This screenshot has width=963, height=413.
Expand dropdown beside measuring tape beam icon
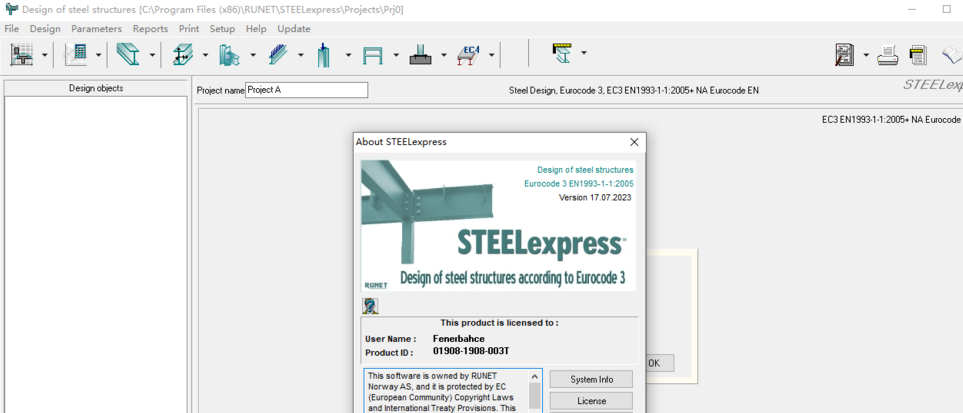(583, 53)
